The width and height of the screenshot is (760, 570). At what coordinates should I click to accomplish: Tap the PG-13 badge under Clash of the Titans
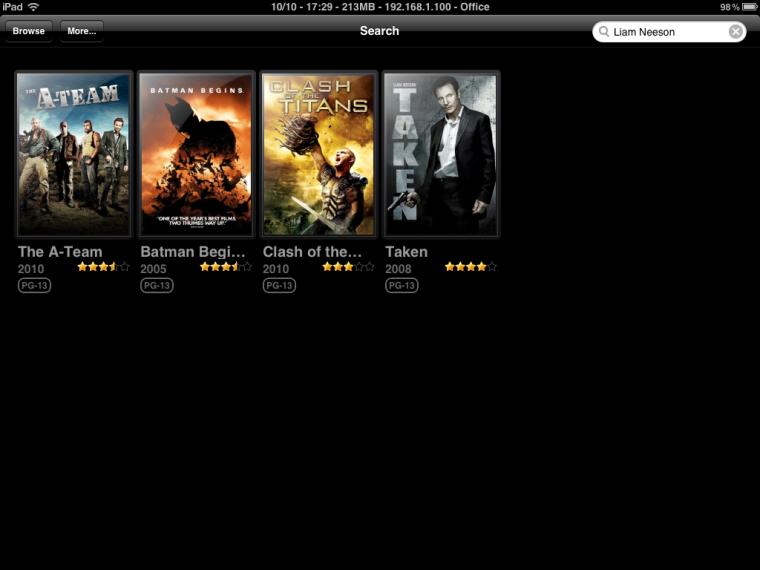pos(279,285)
